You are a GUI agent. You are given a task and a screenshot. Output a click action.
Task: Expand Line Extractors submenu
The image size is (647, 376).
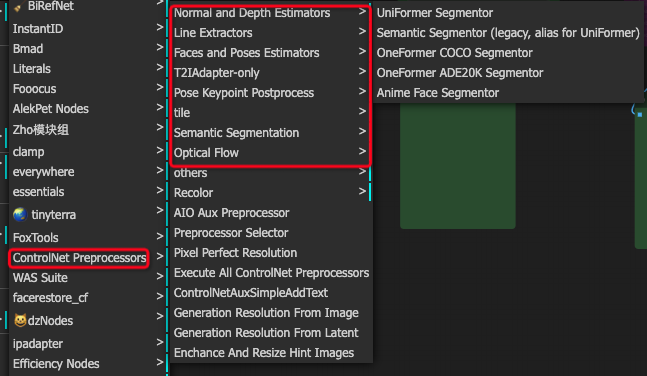(270, 33)
